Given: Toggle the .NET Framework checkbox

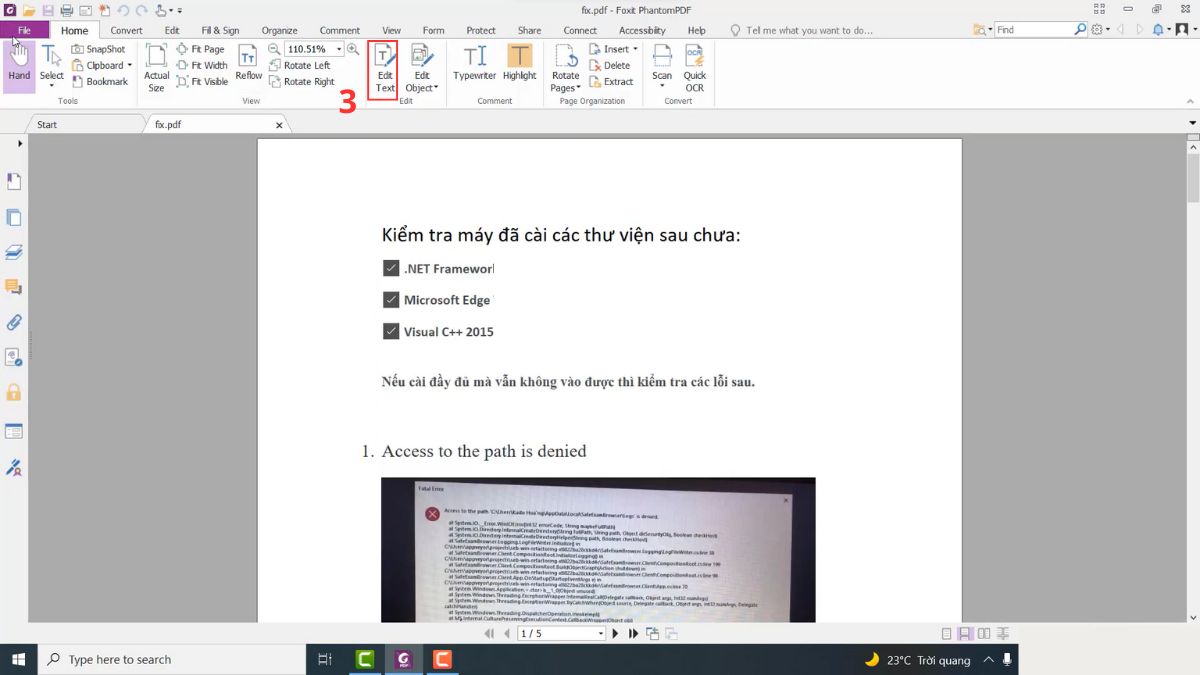Looking at the screenshot, I should point(391,268).
